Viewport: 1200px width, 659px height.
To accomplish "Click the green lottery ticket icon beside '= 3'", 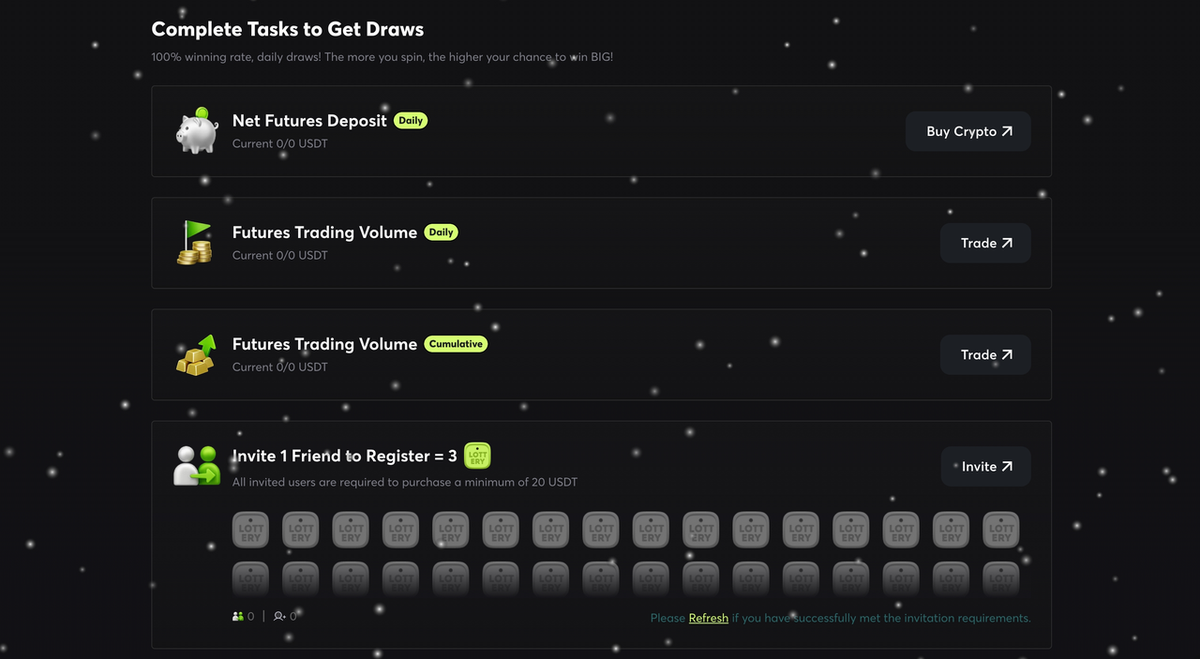I will tap(478, 456).
